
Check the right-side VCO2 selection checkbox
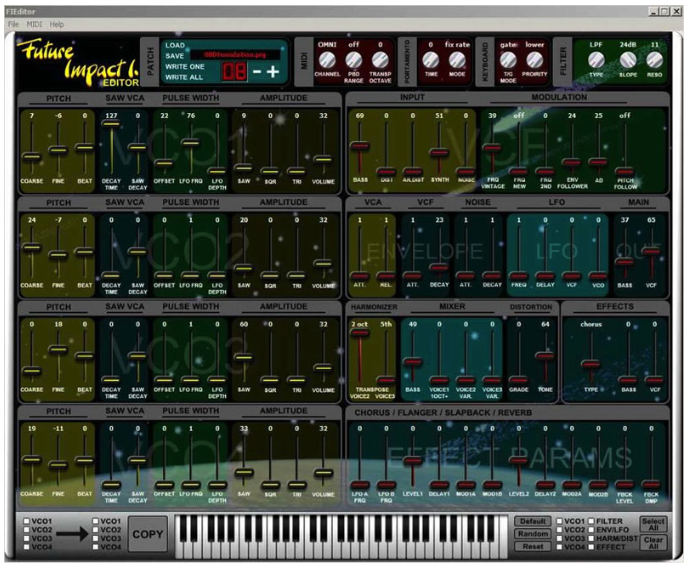(x=559, y=530)
